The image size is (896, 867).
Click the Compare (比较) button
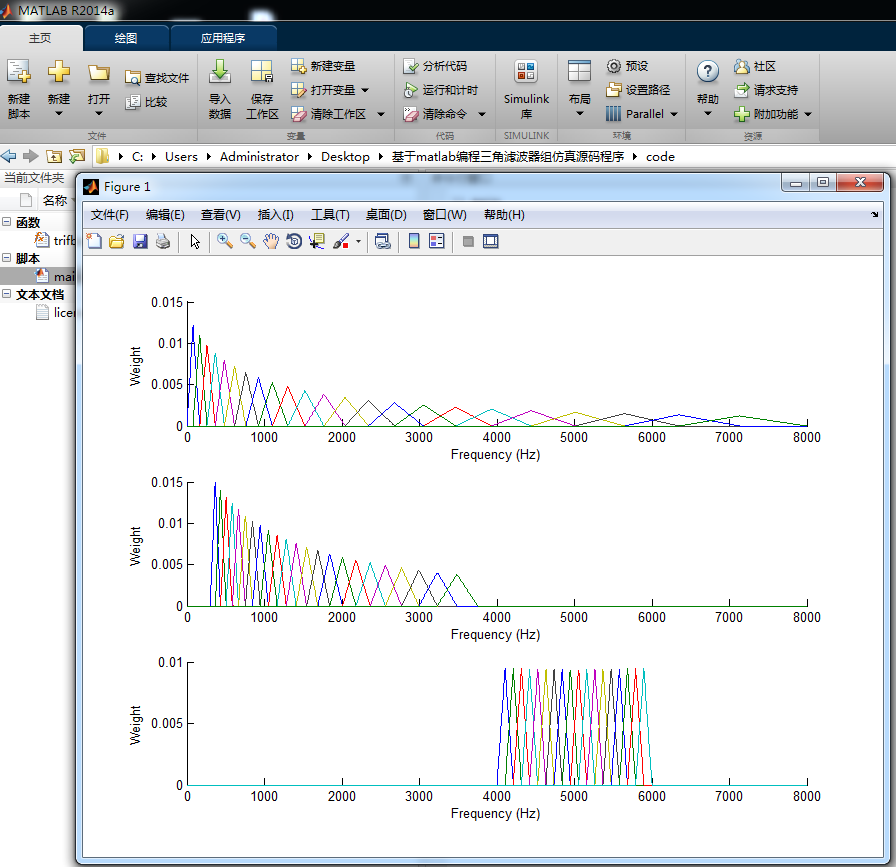point(146,102)
